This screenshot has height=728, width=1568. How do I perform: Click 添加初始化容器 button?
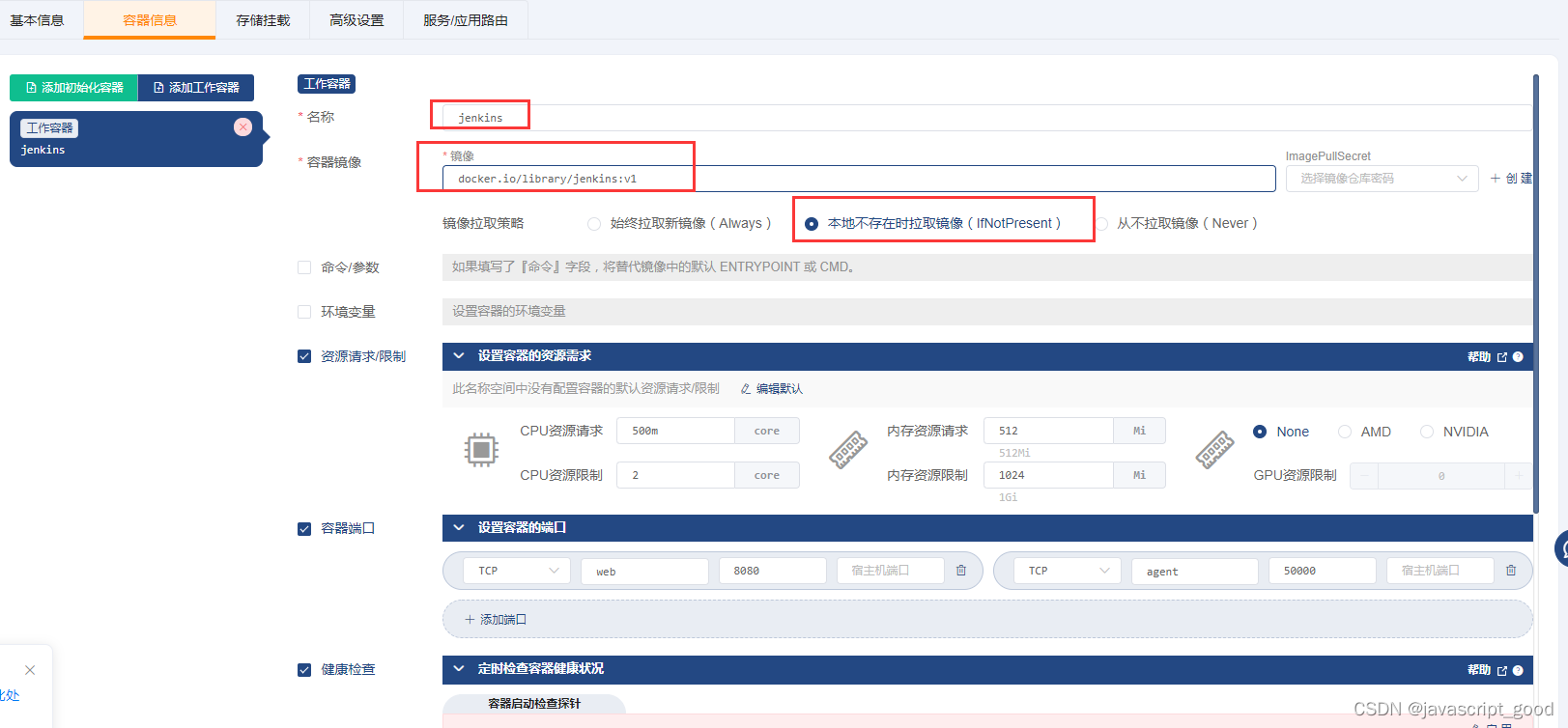74,88
